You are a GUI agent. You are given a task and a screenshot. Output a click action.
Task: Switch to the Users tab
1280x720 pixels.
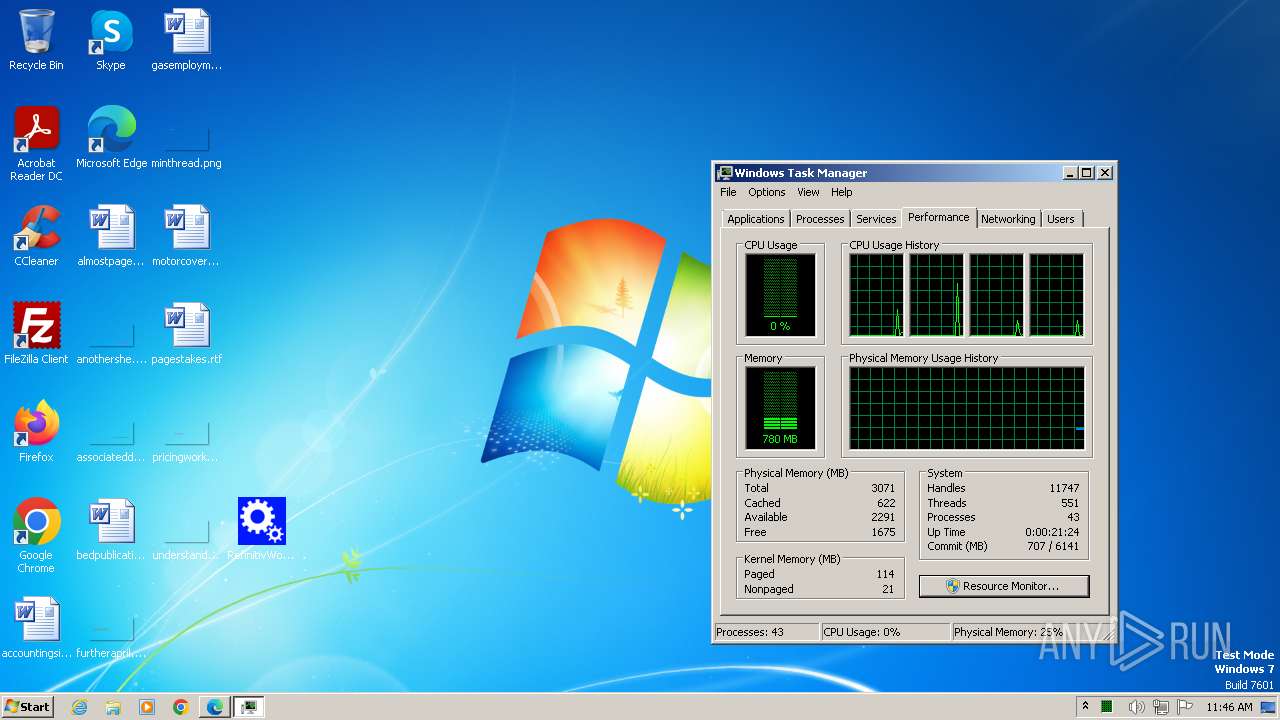[1061, 219]
